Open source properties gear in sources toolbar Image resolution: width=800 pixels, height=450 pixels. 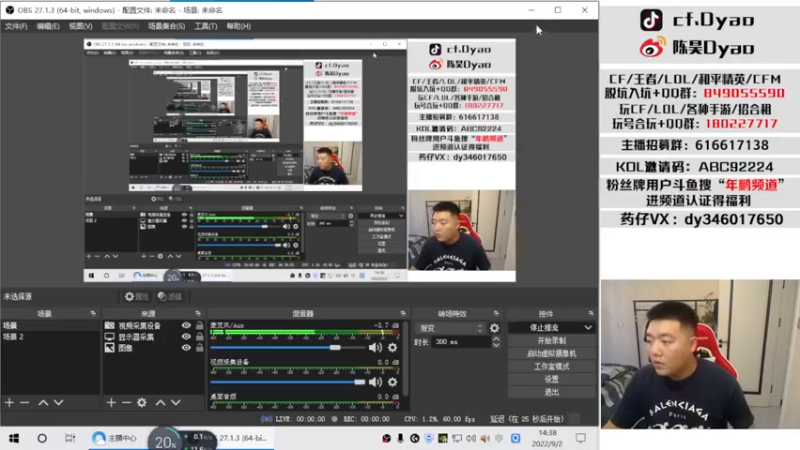(x=142, y=403)
